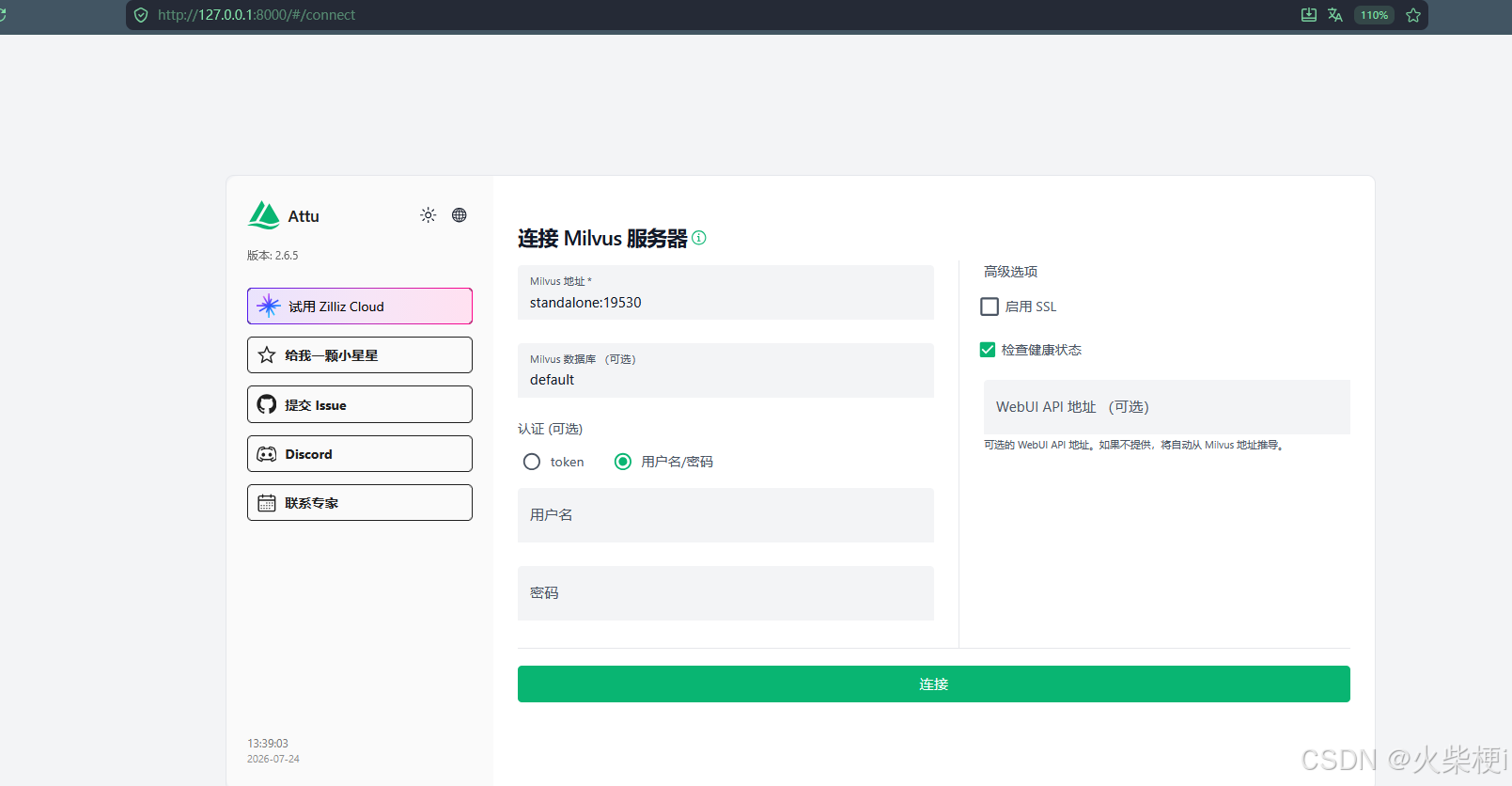
Task: Click into the 用户名 input field
Action: click(x=725, y=515)
